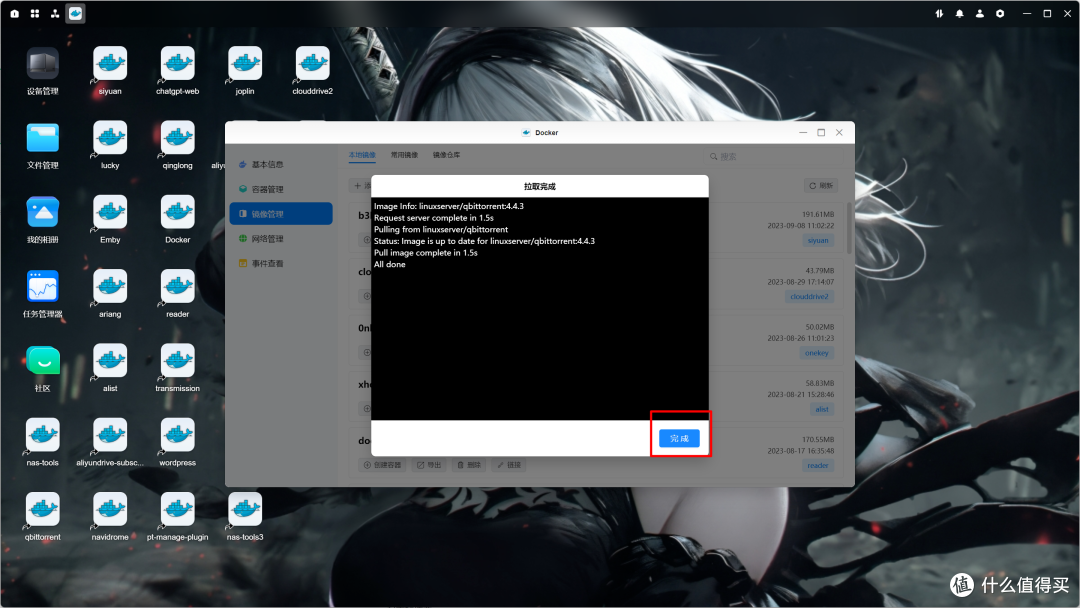Select 事件查看 in Docker sidebar
Image resolution: width=1080 pixels, height=608 pixels.
(281, 264)
